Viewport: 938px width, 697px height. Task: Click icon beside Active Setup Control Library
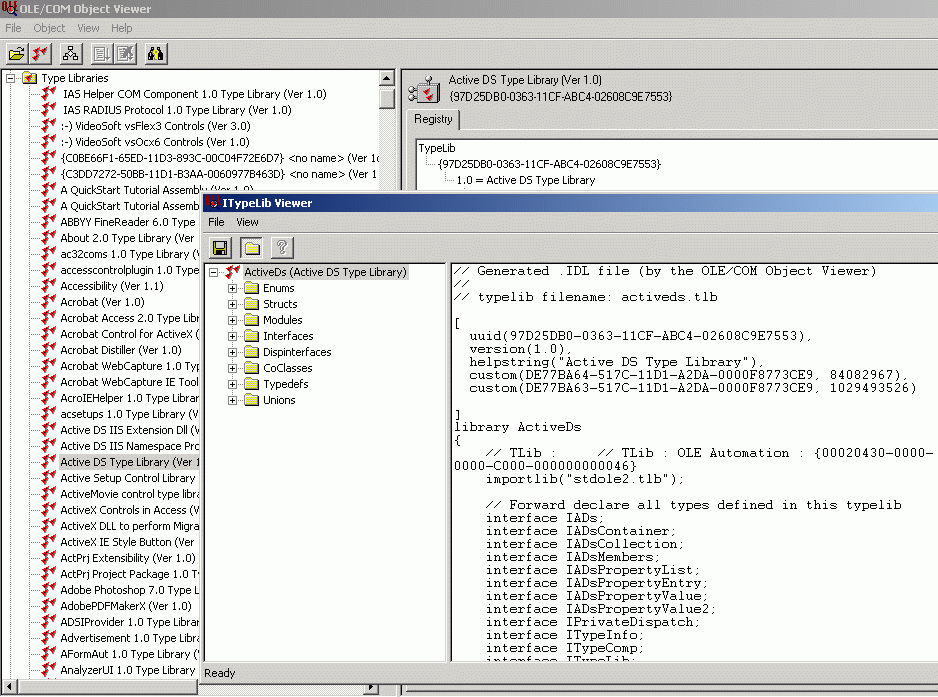[48, 478]
